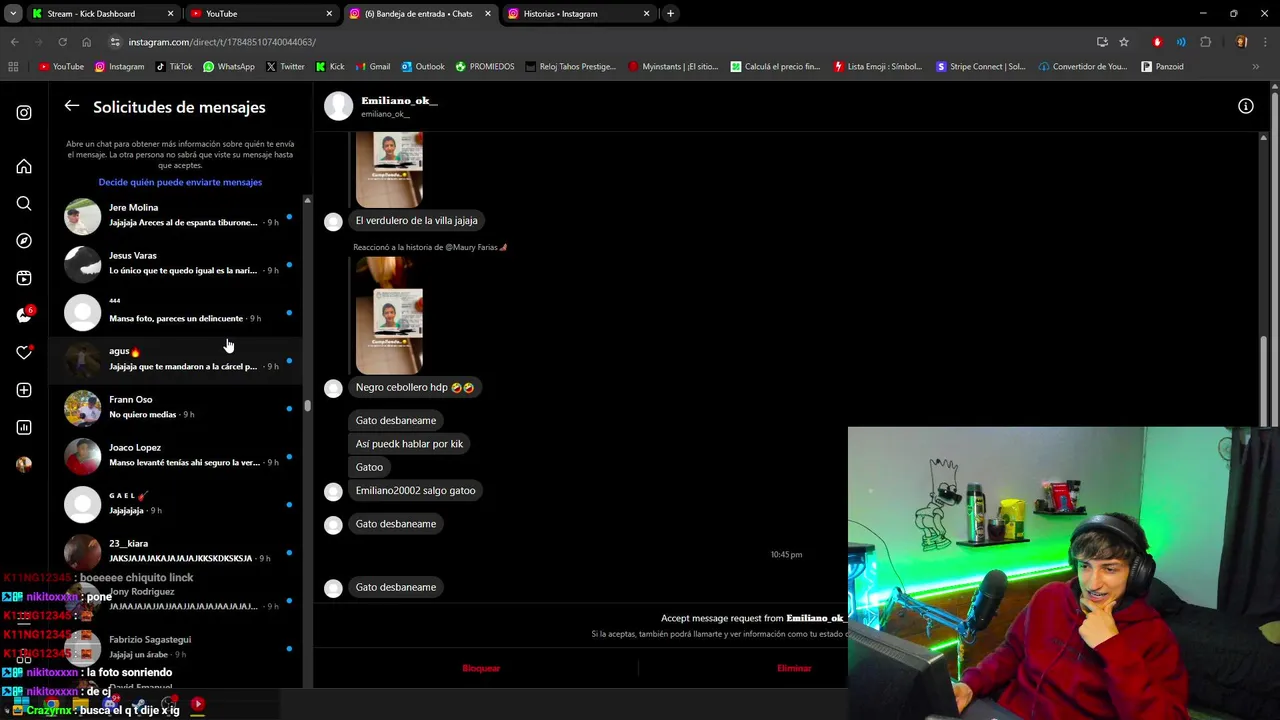Viewport: 1280px width, 720px height.
Task: Switch to the YouTube tab
Action: pos(262,14)
